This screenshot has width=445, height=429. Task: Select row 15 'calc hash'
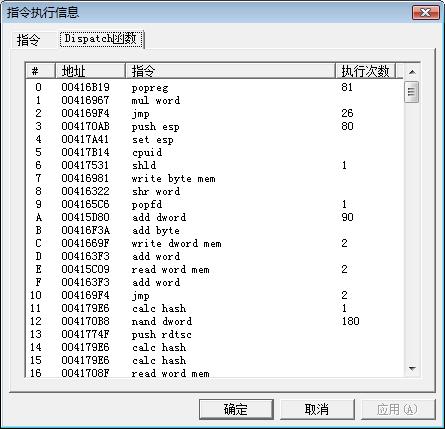(214, 360)
